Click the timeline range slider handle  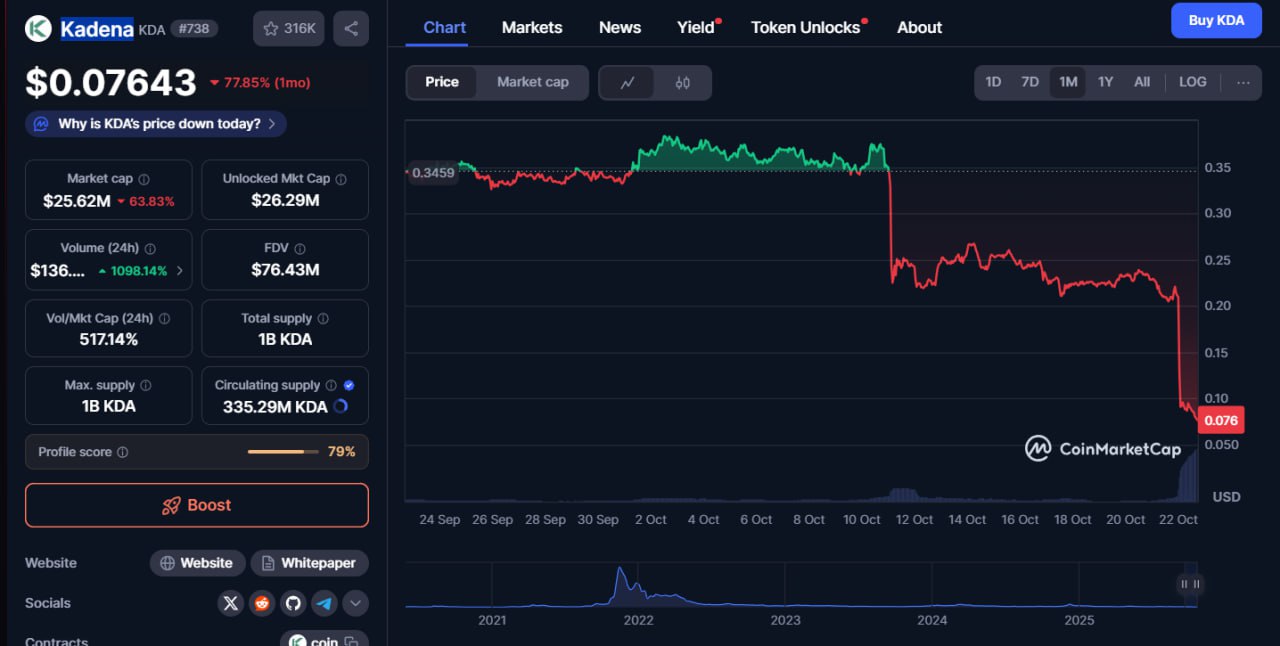tap(1190, 584)
